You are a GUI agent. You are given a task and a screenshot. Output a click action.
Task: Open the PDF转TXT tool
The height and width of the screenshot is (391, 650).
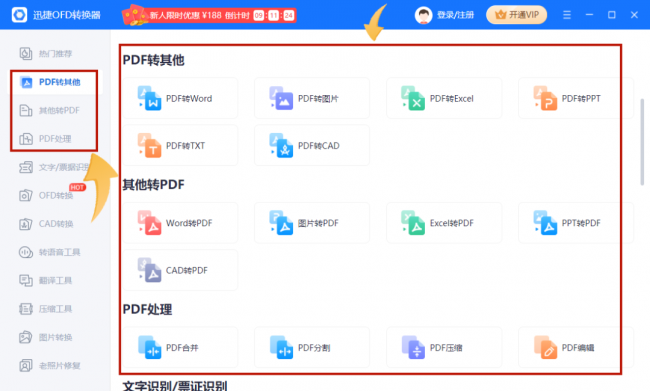tap(180, 146)
